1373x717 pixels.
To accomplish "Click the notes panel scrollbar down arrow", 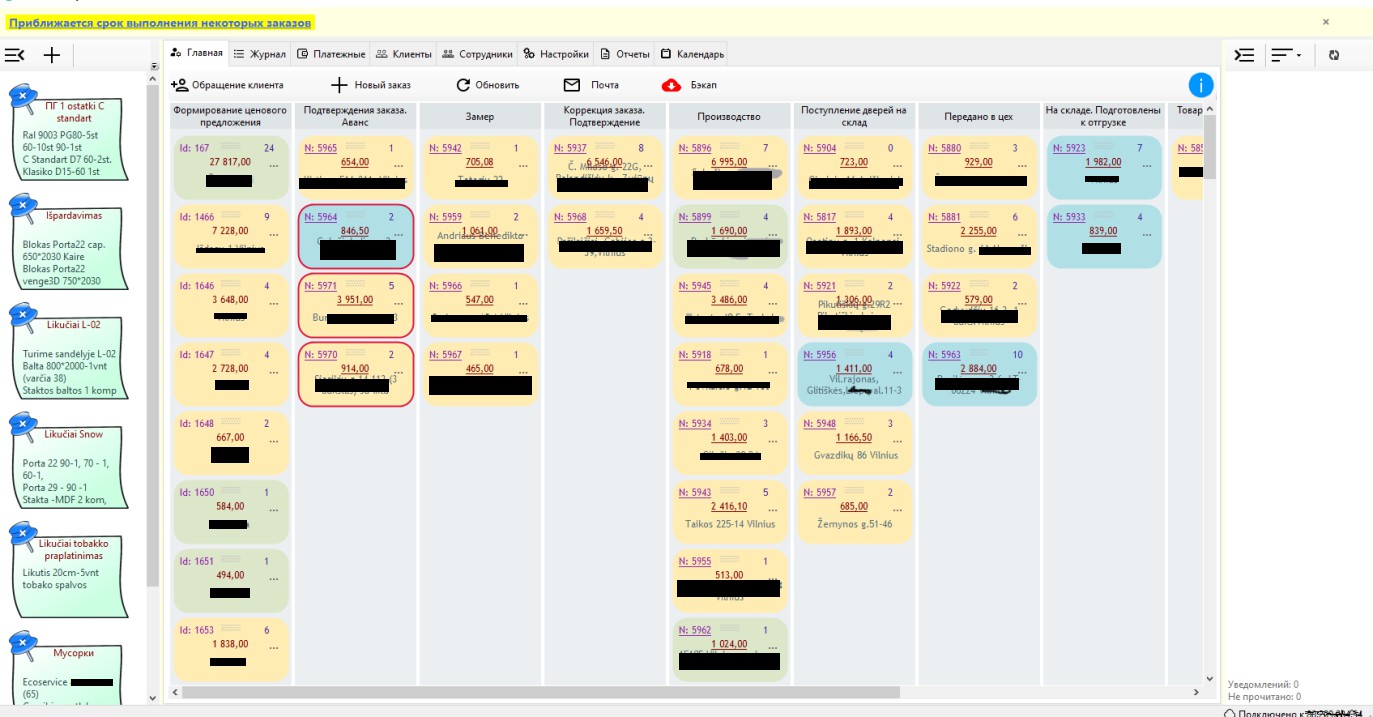I will (x=153, y=698).
